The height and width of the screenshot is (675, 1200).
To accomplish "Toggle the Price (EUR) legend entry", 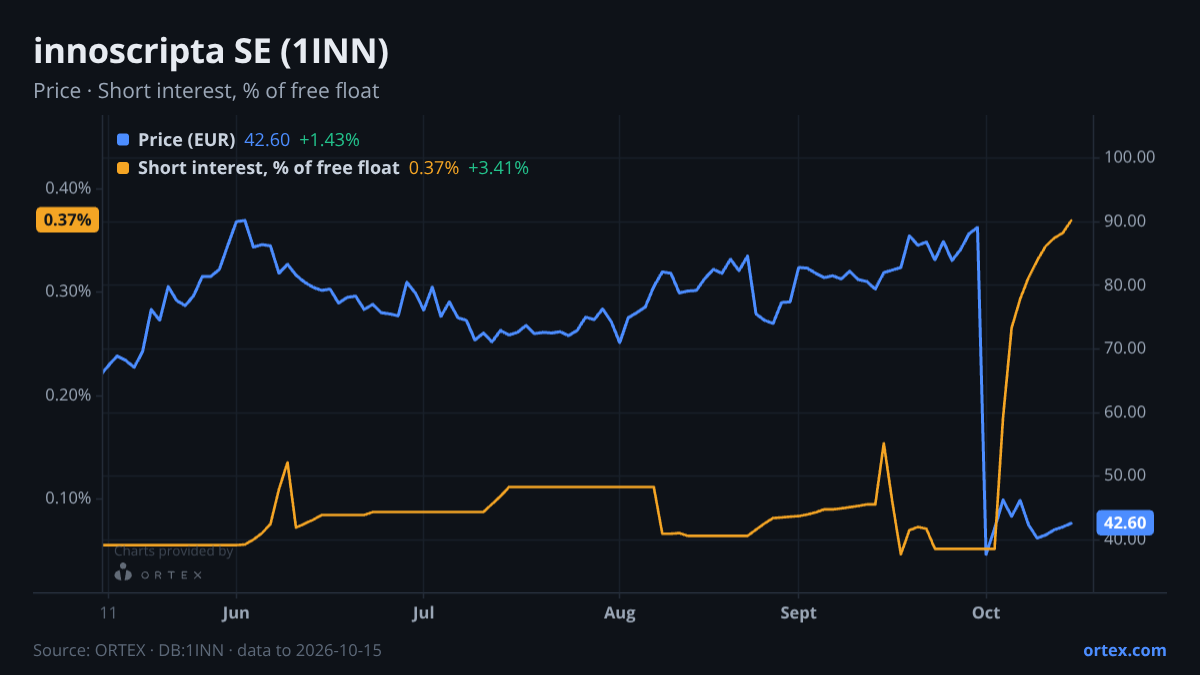I will click(238, 140).
